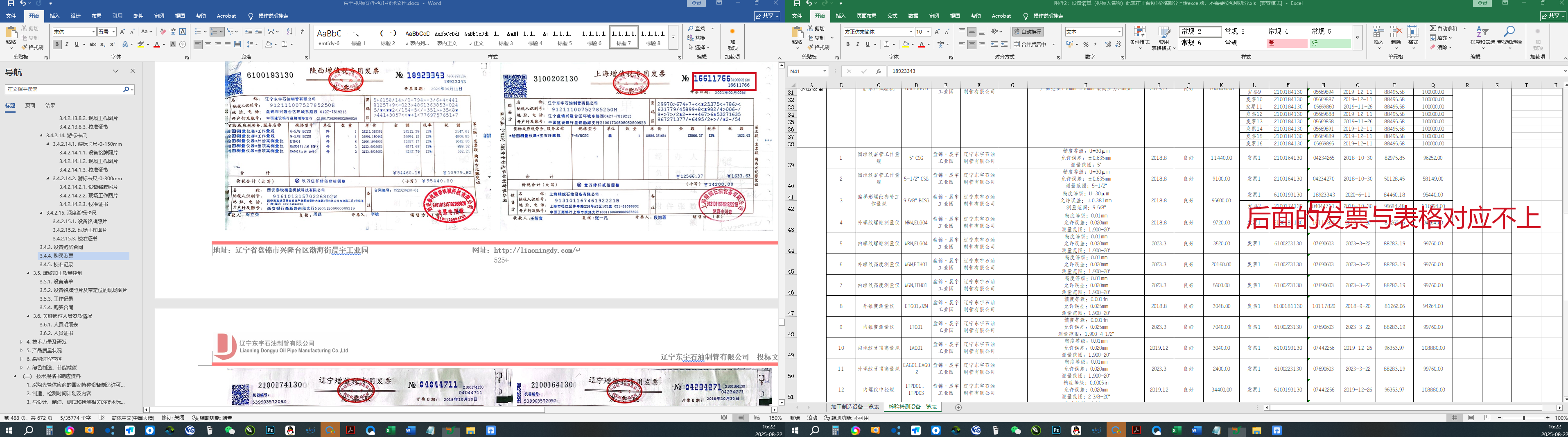
Task: Expand the Word styles gallery
Action: point(673,37)
